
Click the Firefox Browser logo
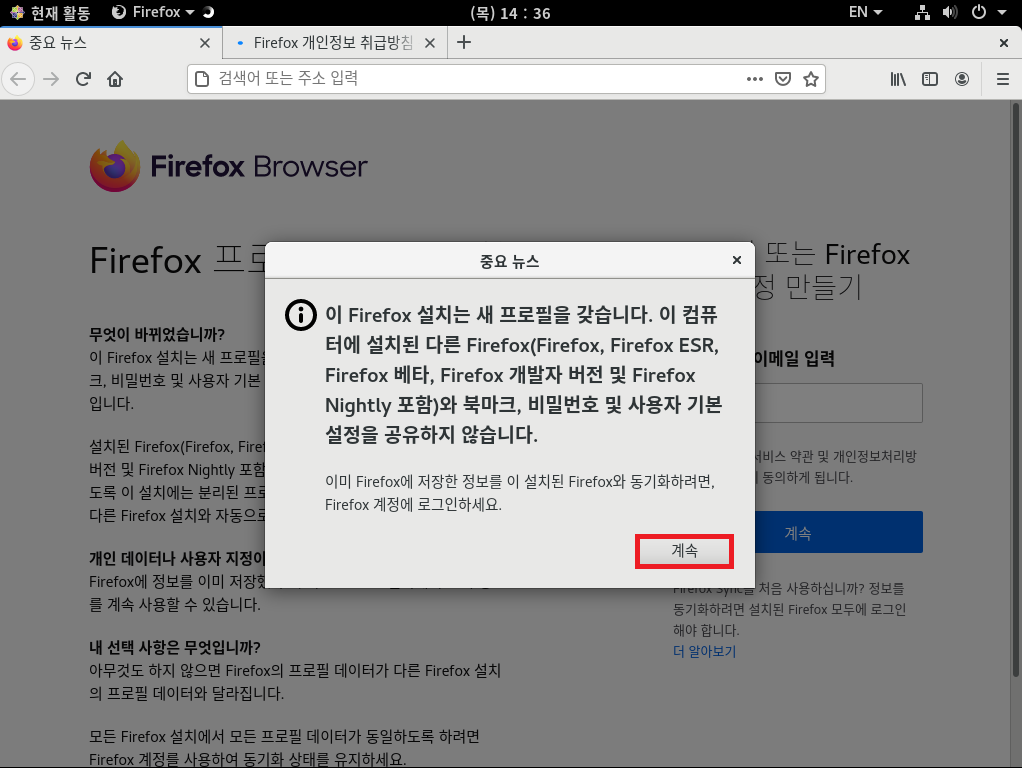coord(228,166)
